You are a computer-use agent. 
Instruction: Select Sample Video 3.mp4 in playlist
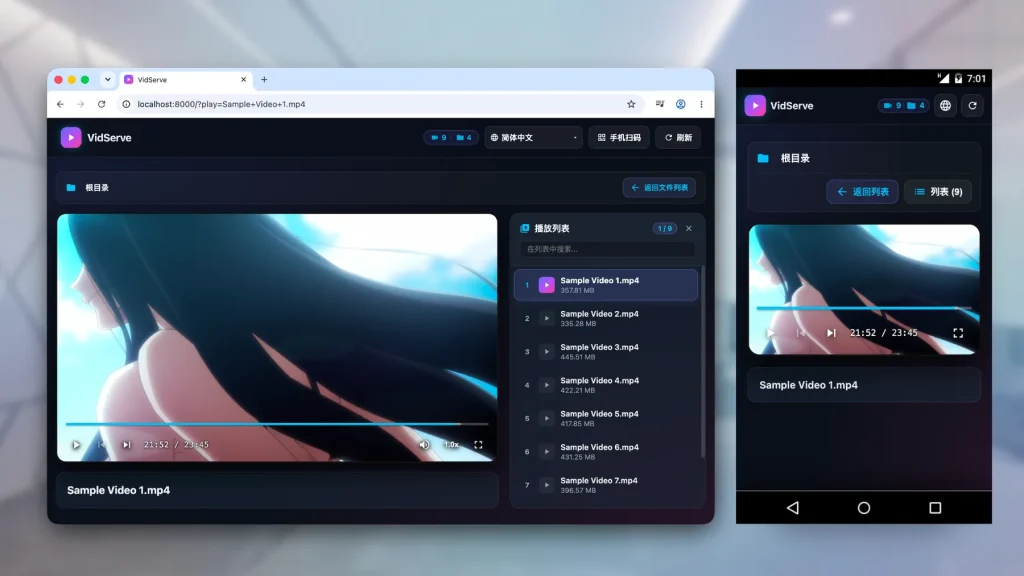[606, 351]
